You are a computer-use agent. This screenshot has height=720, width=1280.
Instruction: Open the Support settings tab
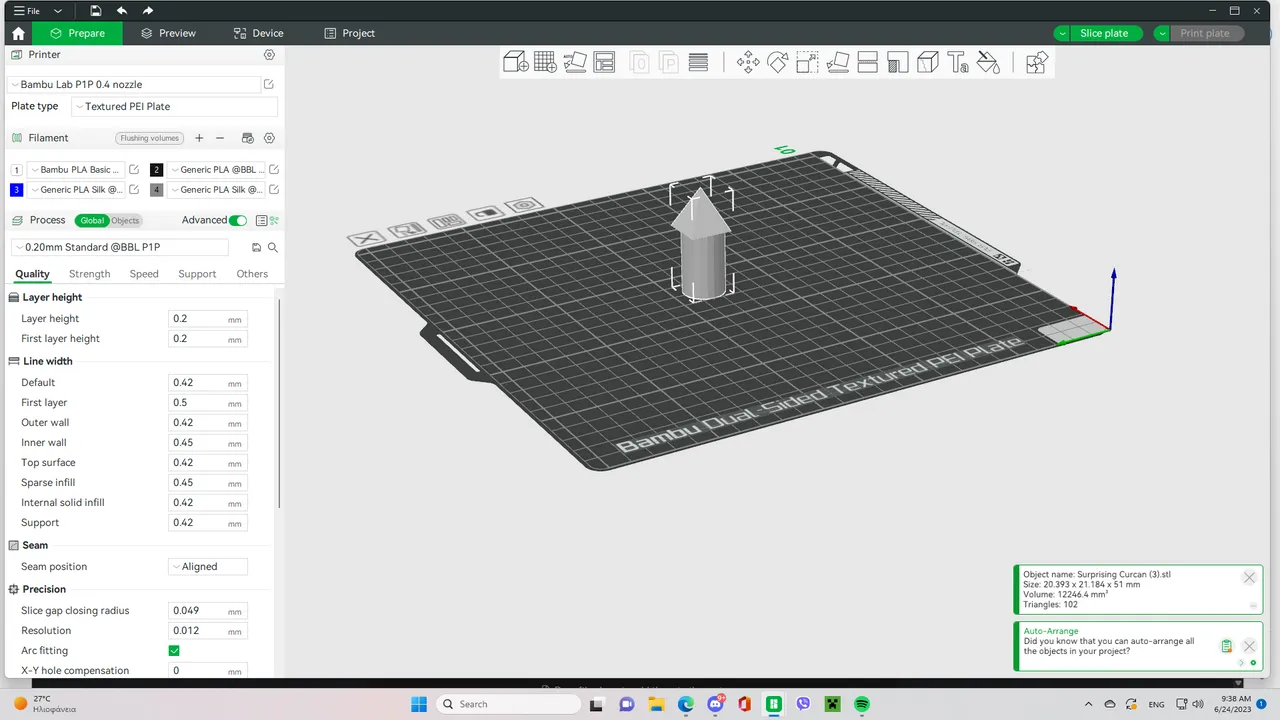tap(197, 274)
